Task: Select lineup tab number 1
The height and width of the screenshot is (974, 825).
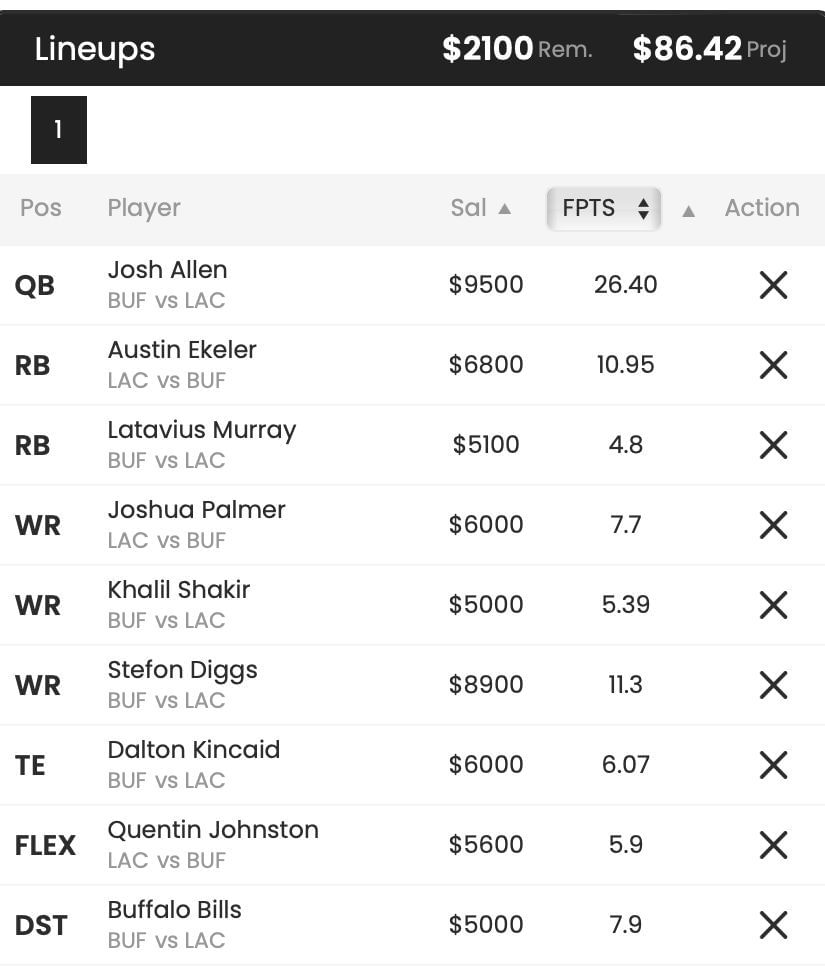Action: [59, 130]
